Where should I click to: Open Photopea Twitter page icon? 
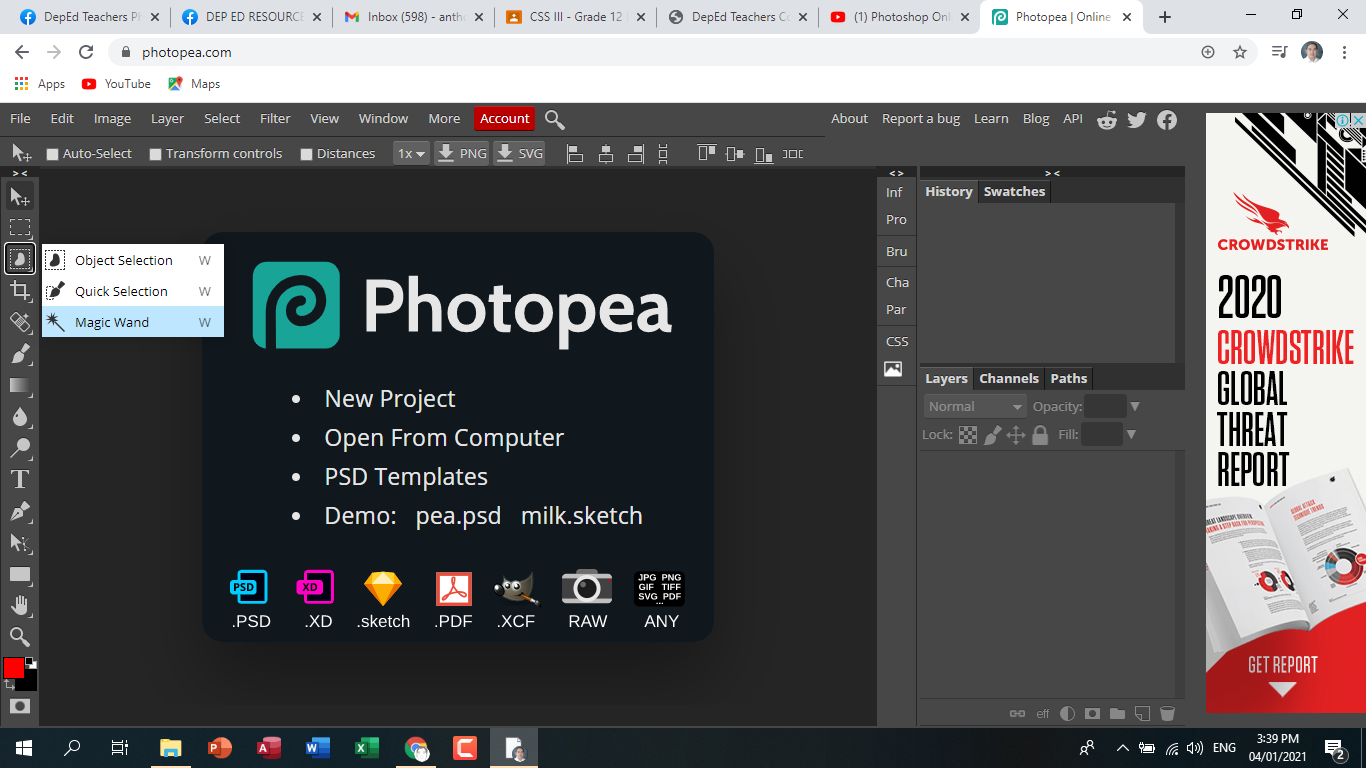(x=1137, y=120)
